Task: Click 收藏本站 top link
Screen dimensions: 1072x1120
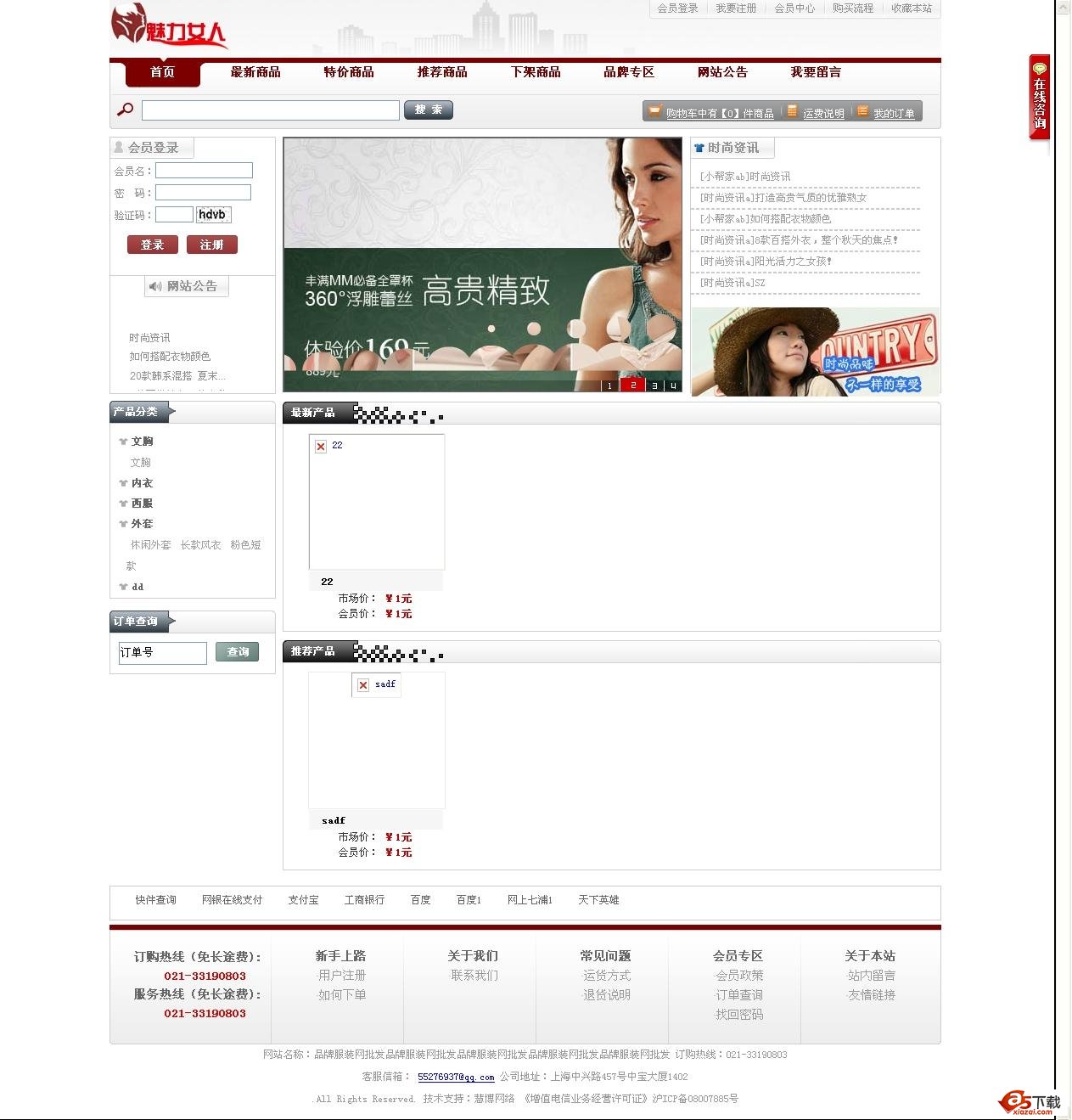Action: coord(912,8)
